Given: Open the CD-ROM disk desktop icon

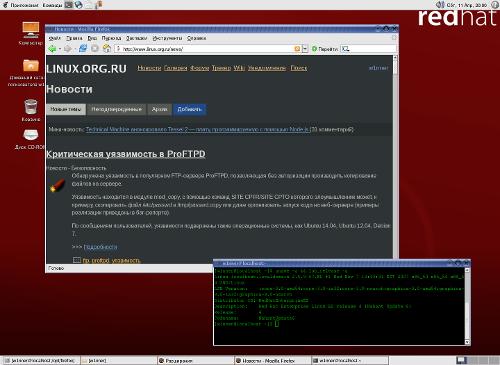Looking at the screenshot, I should (31, 139).
